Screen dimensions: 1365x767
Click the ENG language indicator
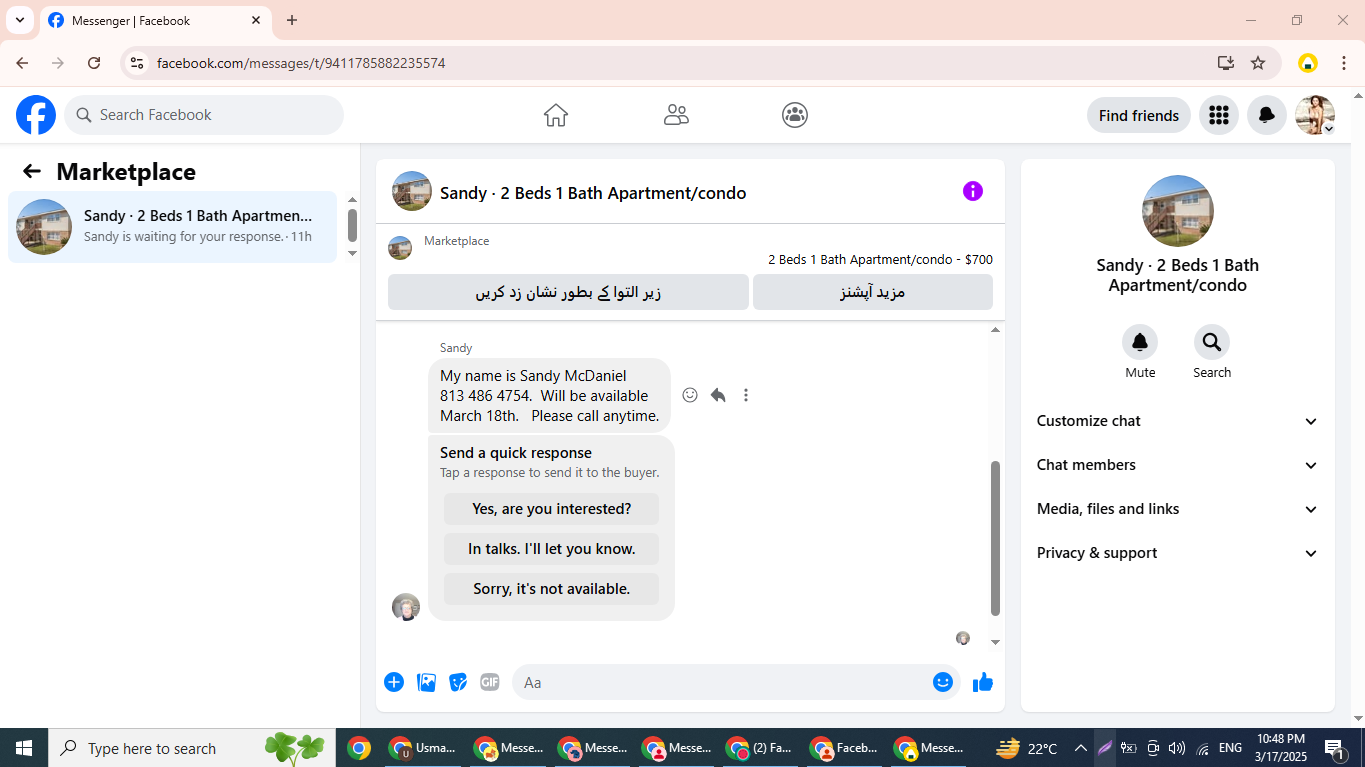[1230, 748]
